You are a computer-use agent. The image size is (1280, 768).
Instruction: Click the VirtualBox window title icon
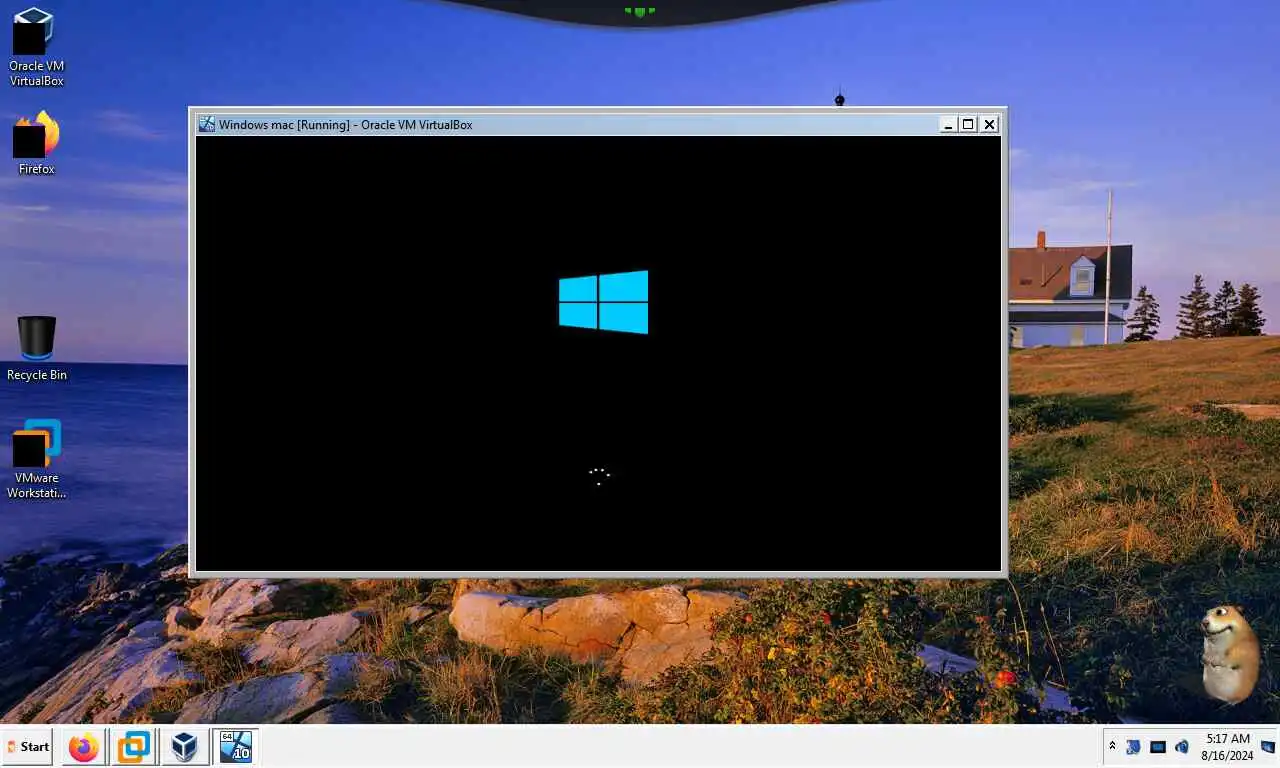click(207, 124)
